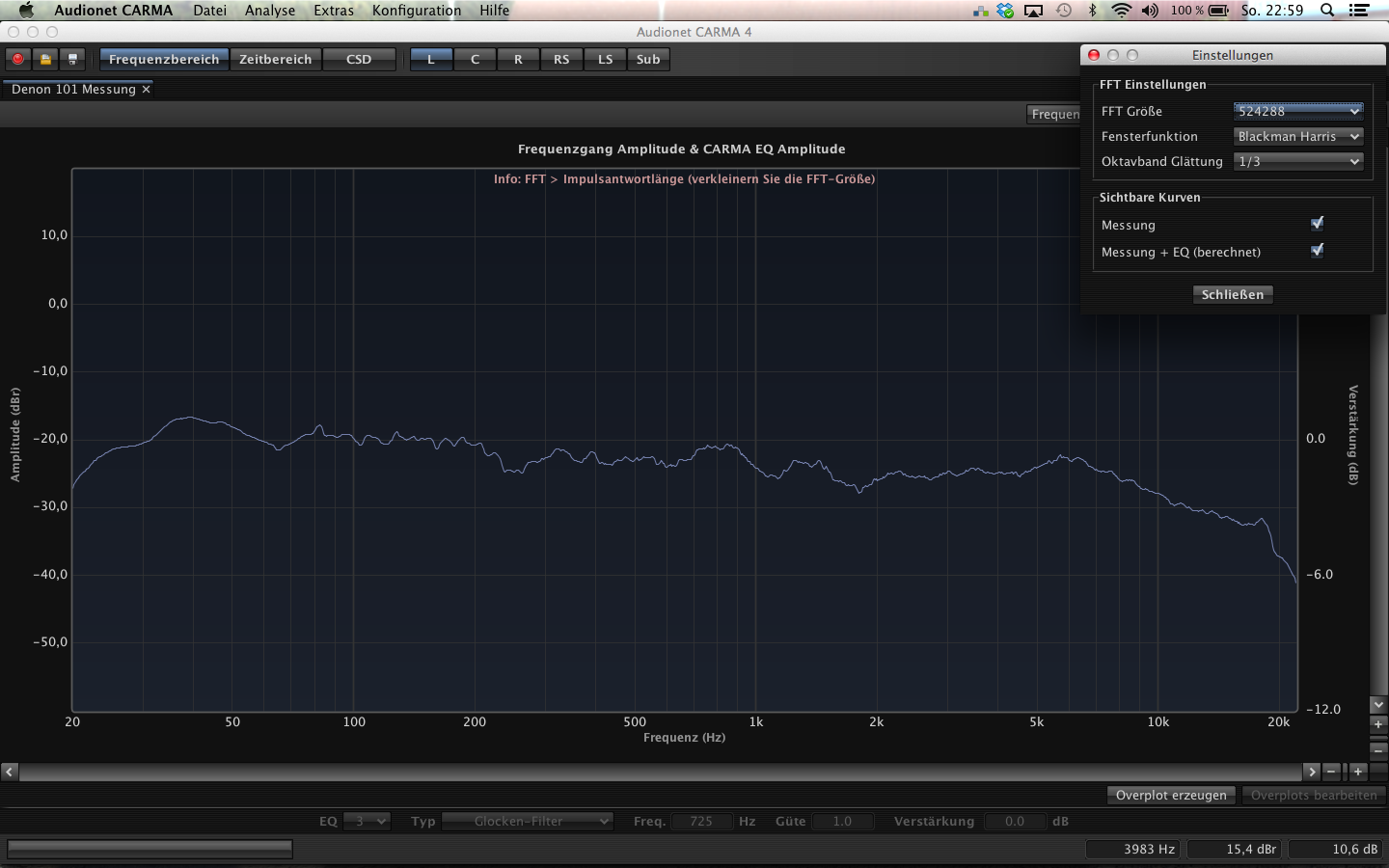The height and width of the screenshot is (868, 1389).
Task: Click the Overplot erzeugen button
Action: click(1171, 795)
